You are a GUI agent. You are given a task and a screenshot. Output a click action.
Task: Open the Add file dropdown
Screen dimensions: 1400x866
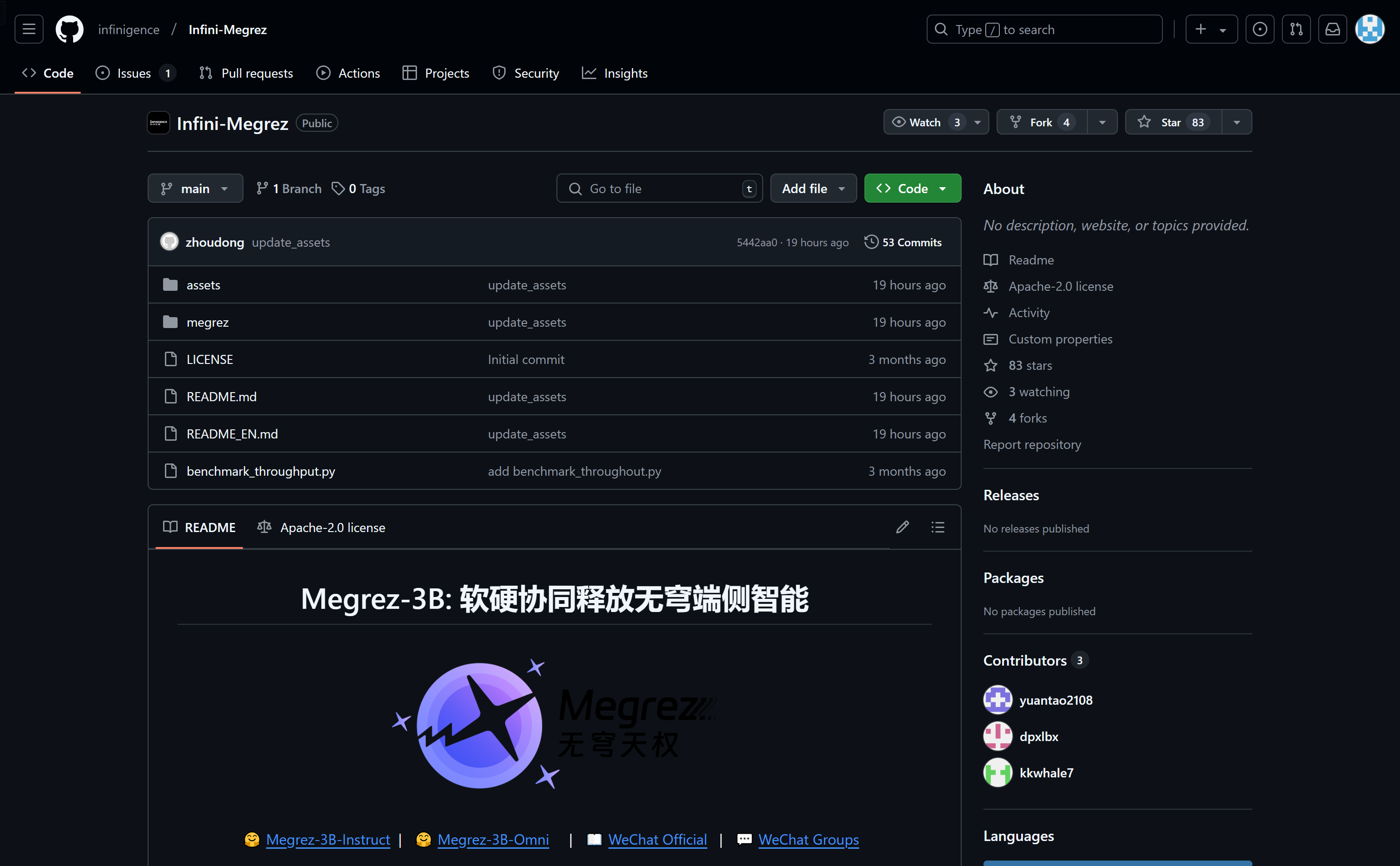813,189
